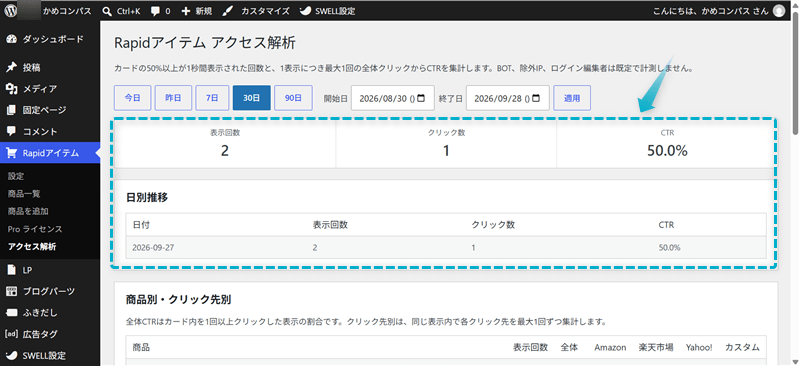Focus the 終了日 date field

click(x=508, y=98)
